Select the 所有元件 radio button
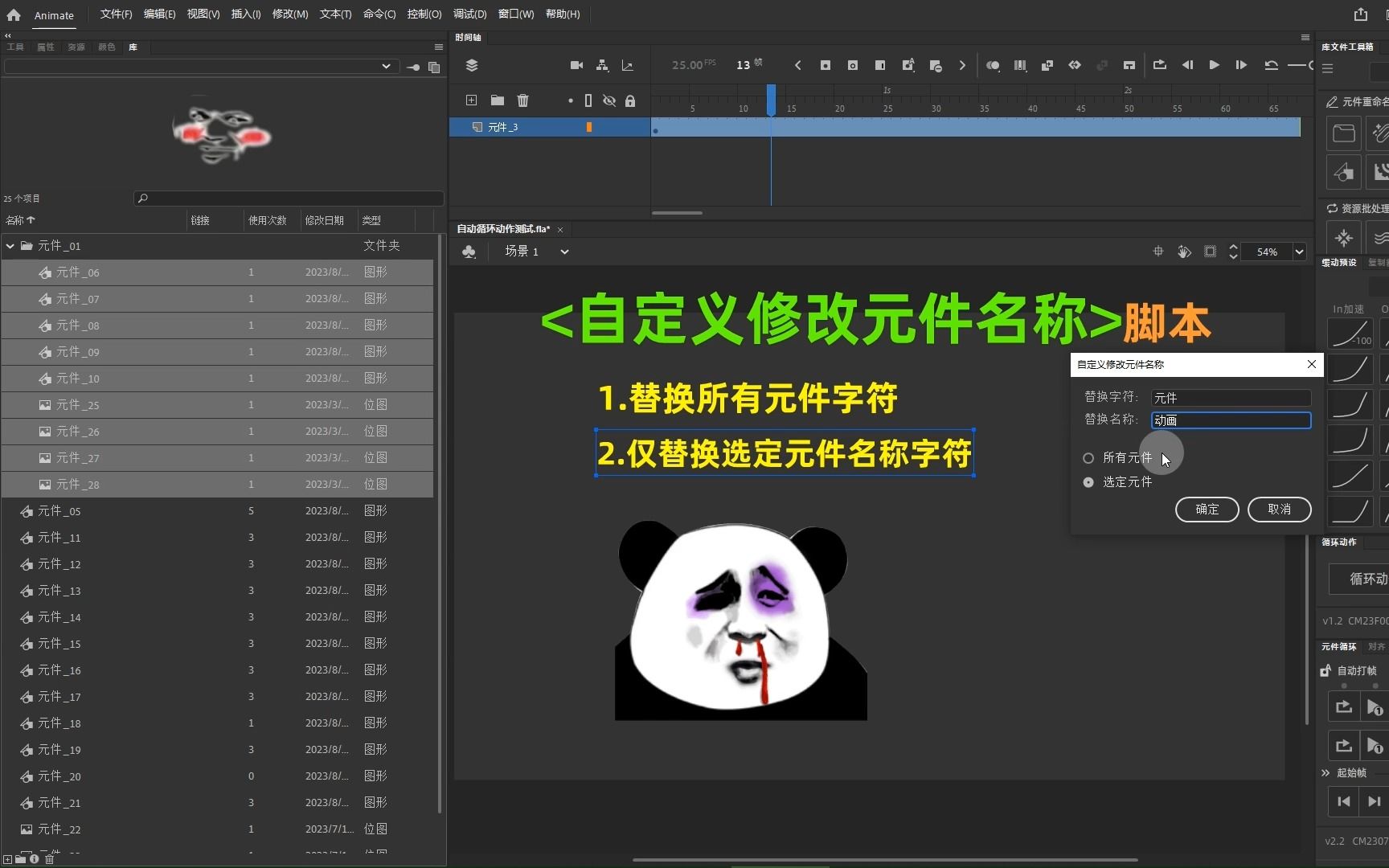The image size is (1389, 868). (1088, 458)
